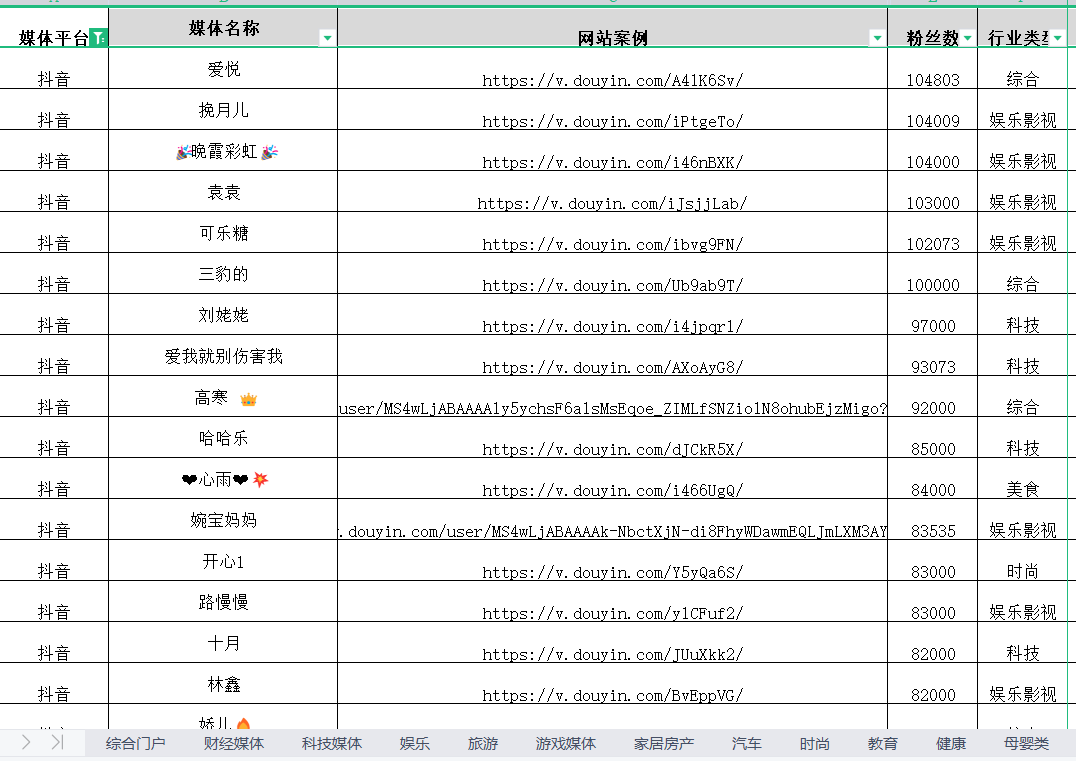Switch to the 娱乐 sheet tab
Viewport: 1076px width, 761px height.
[x=414, y=743]
